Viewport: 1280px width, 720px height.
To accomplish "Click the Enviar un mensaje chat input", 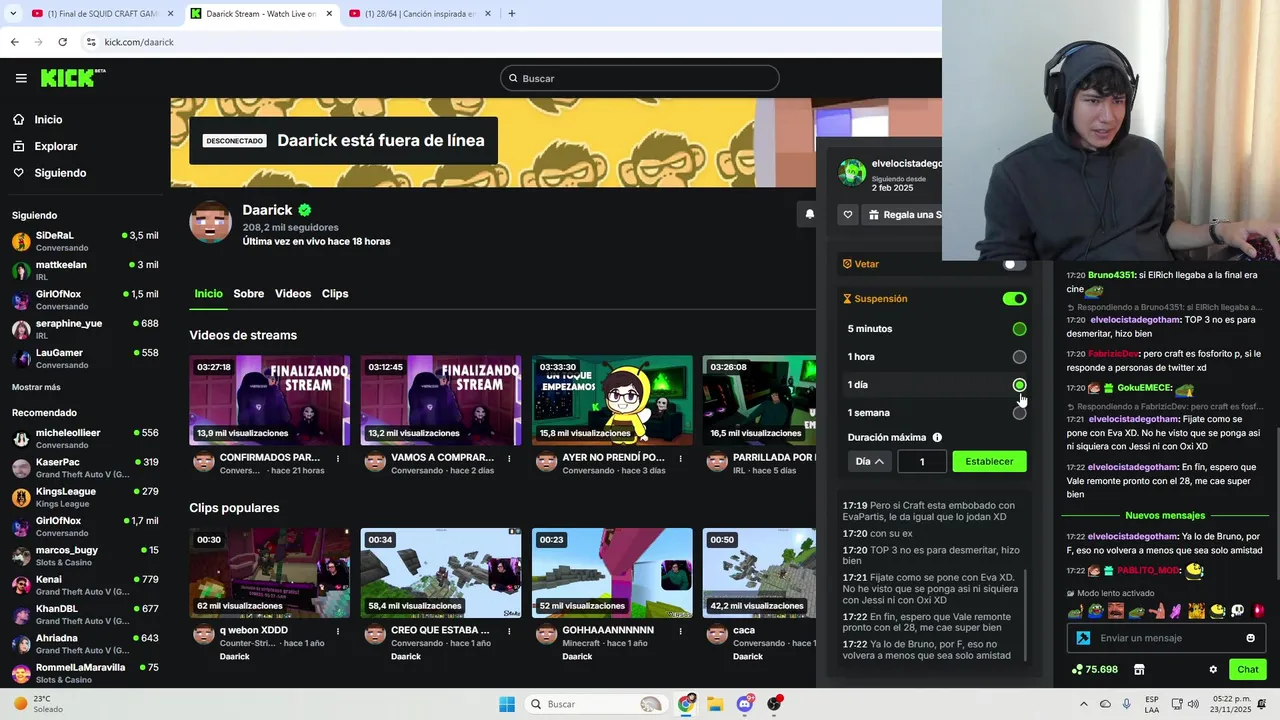I will pos(1168,638).
